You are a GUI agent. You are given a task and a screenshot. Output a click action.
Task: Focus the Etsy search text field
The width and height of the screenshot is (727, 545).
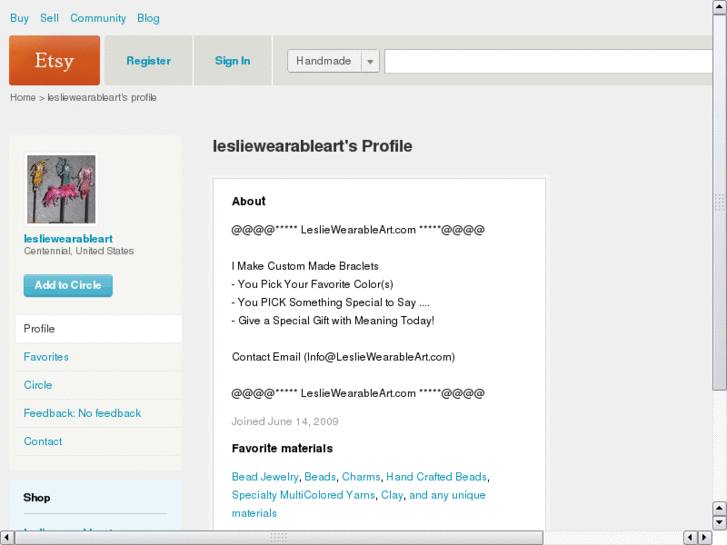[548, 61]
